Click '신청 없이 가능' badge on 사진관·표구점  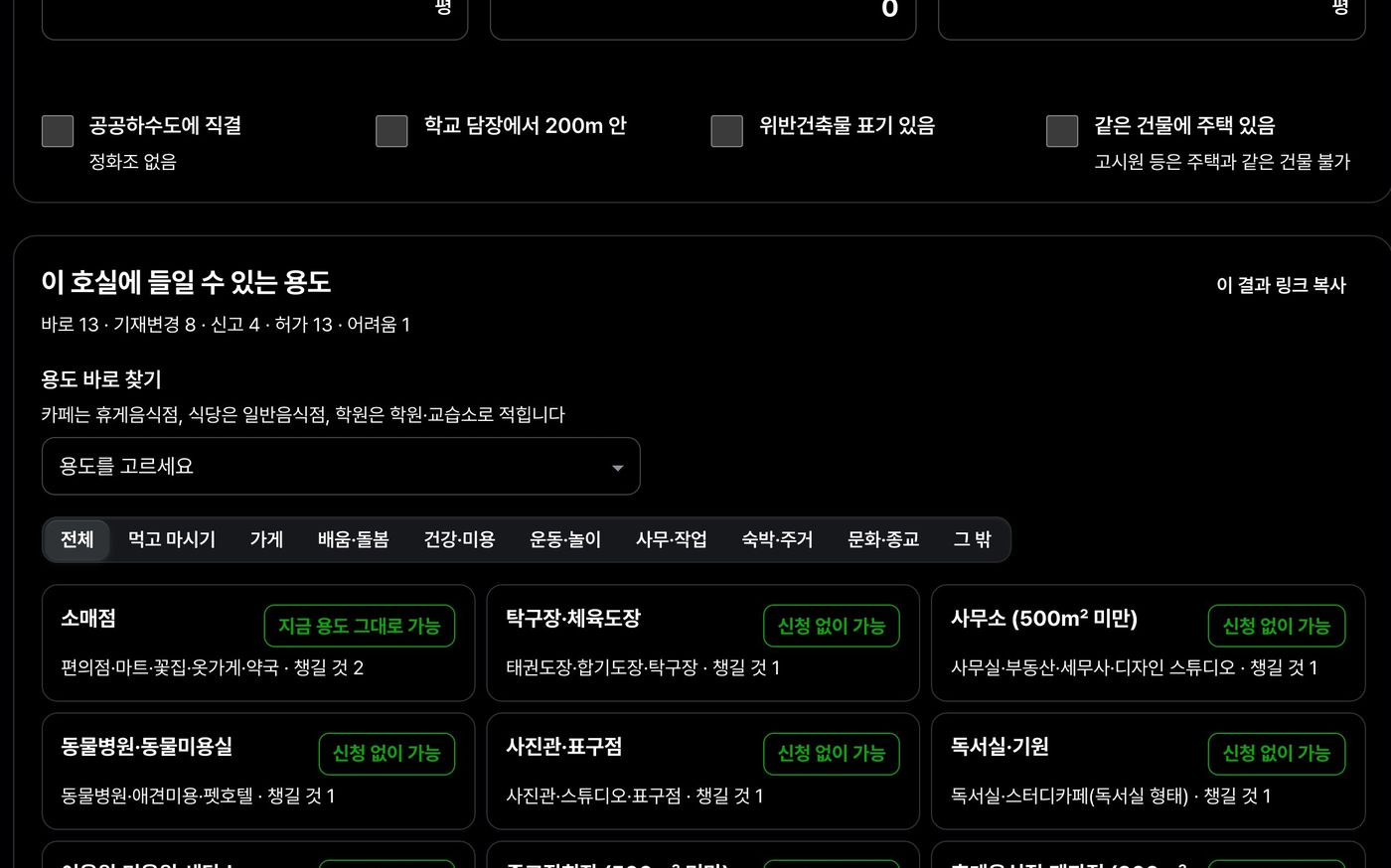[832, 754]
